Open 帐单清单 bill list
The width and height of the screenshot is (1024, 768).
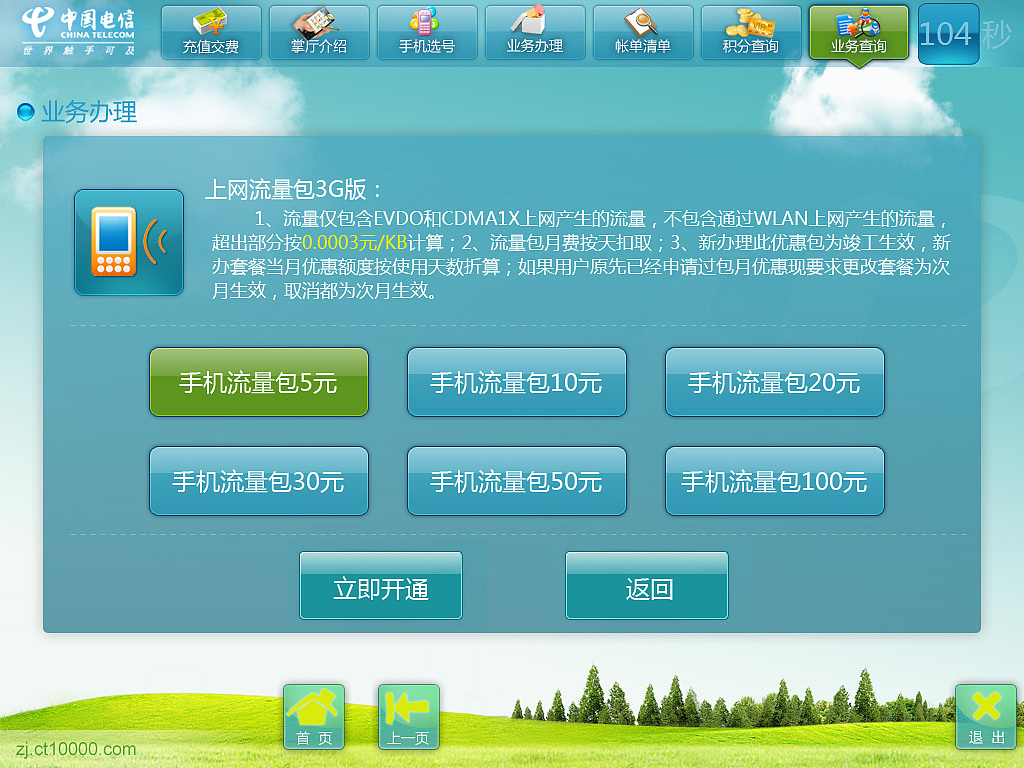tap(643, 33)
